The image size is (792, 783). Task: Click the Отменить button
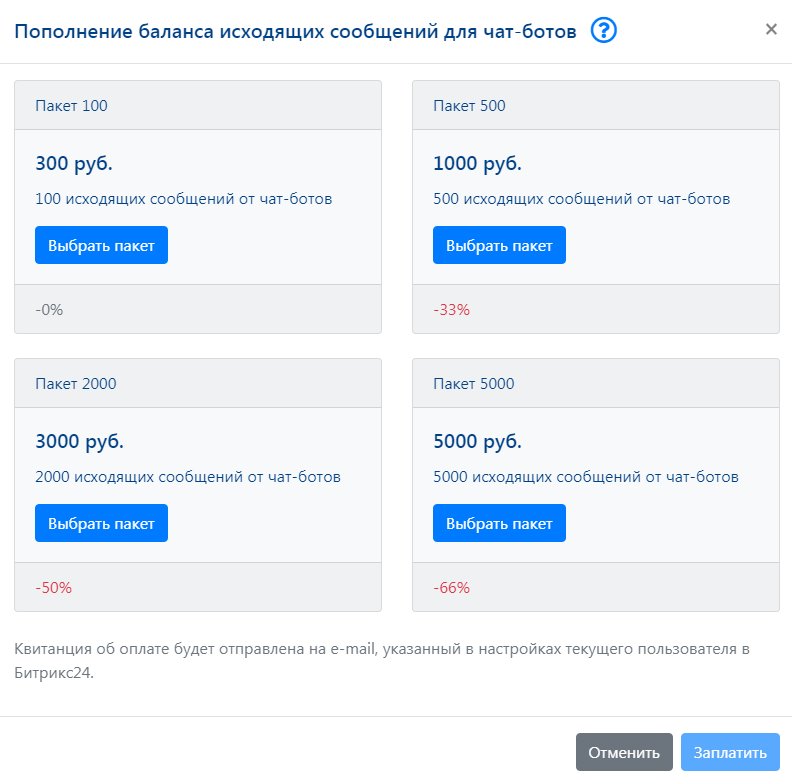(624, 752)
